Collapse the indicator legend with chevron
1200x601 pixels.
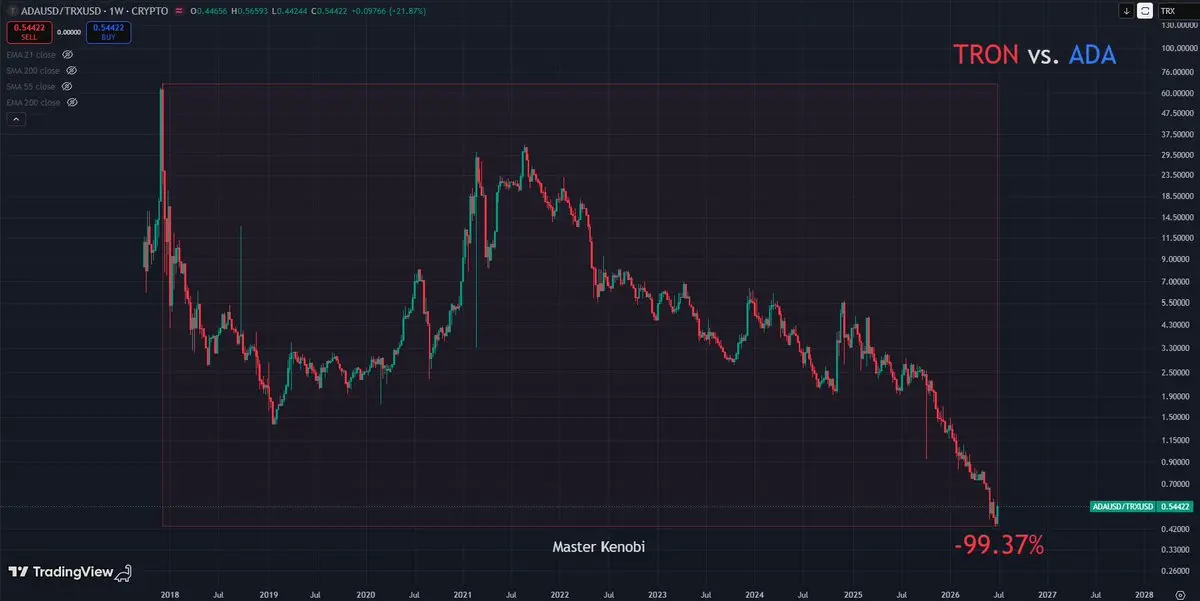(15, 118)
